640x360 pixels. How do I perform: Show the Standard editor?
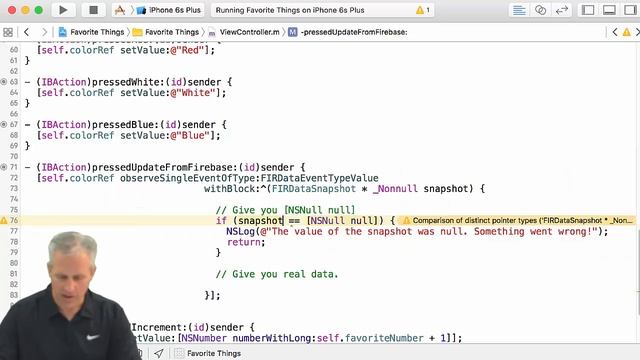pyautogui.click(x=519, y=10)
